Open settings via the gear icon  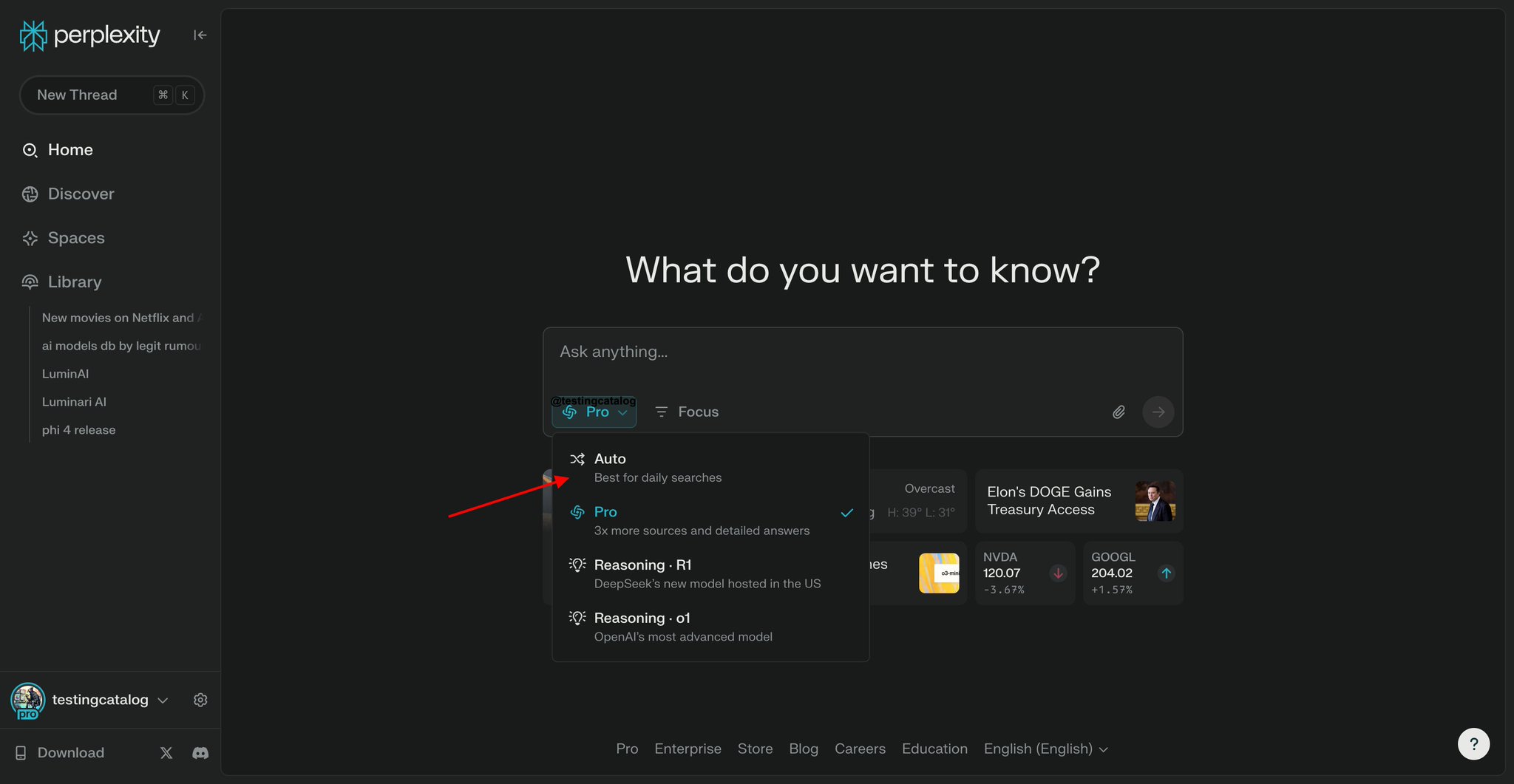(x=200, y=700)
